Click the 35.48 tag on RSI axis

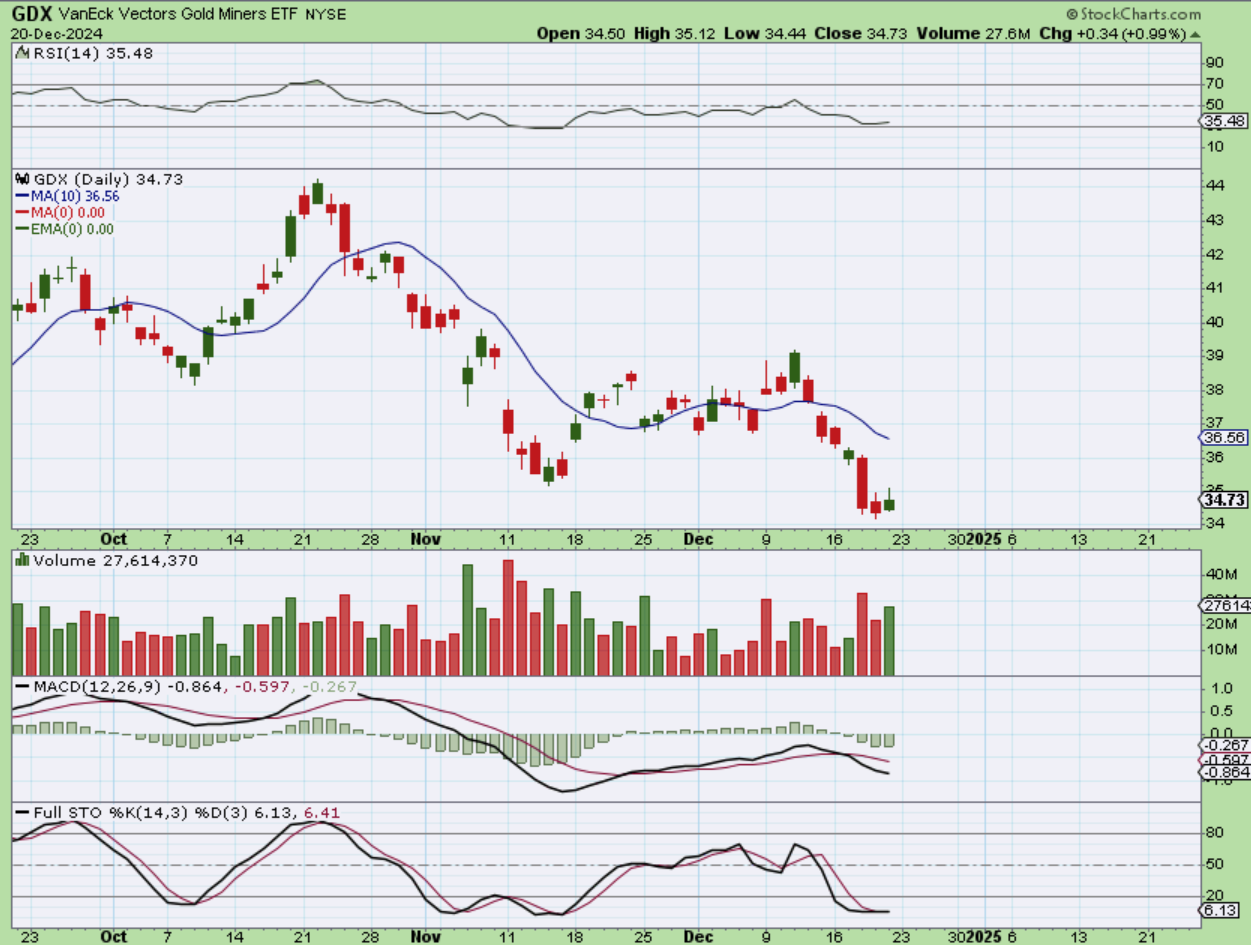[x=1223, y=121]
